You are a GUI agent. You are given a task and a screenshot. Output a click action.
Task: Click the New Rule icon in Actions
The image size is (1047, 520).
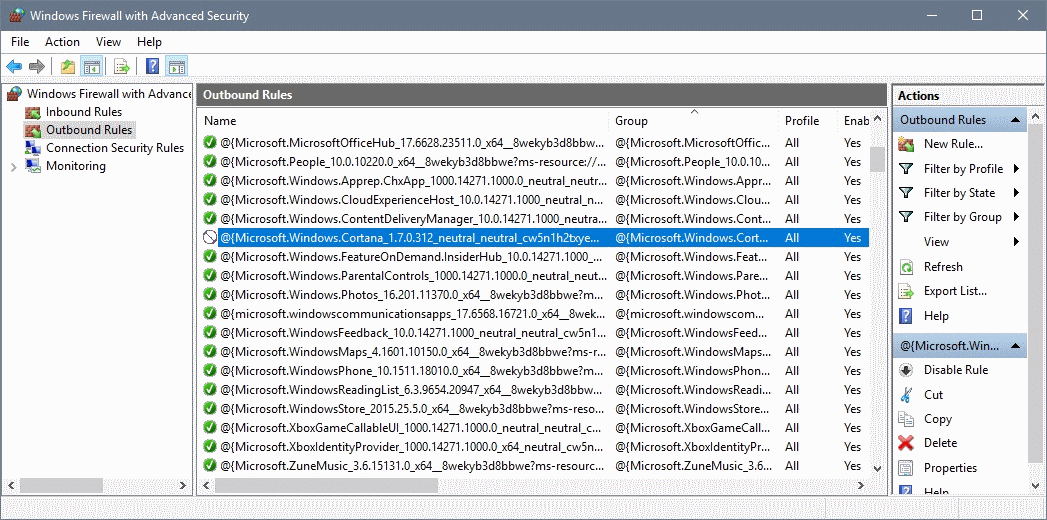(906, 144)
